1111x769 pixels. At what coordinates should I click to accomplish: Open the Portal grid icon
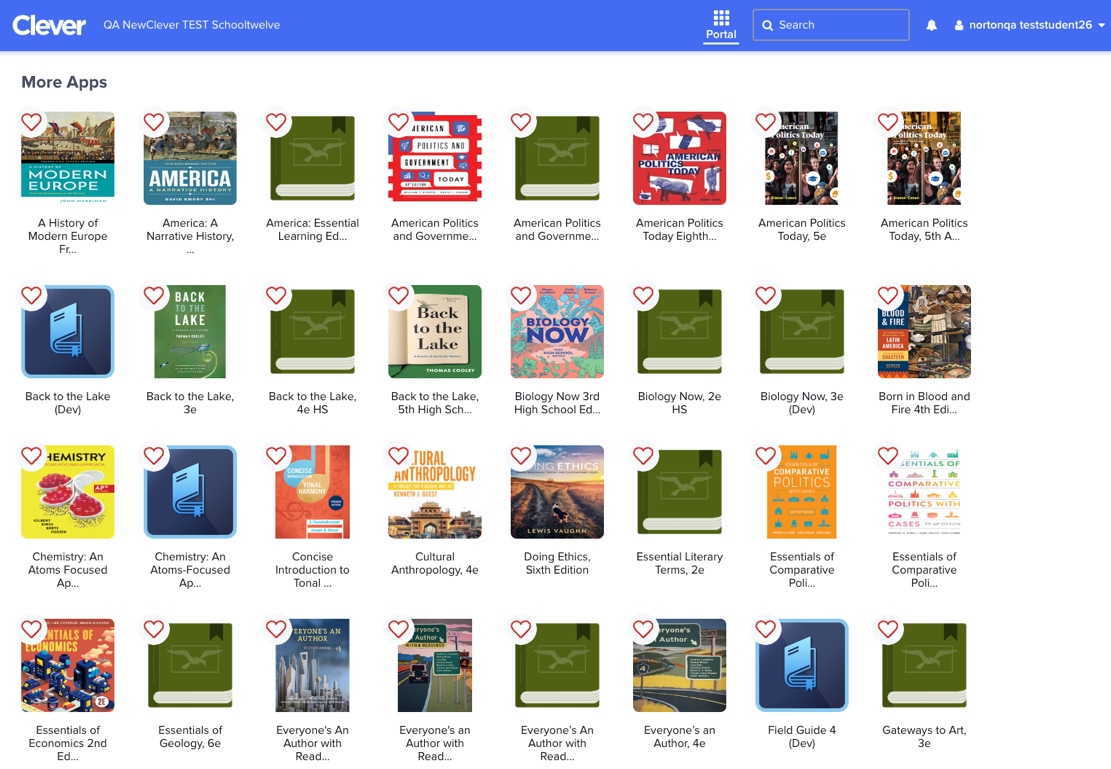pos(721,18)
